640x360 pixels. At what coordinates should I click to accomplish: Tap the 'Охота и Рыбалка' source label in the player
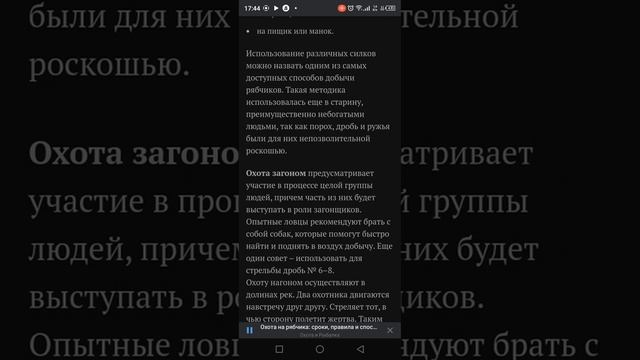coord(320,335)
